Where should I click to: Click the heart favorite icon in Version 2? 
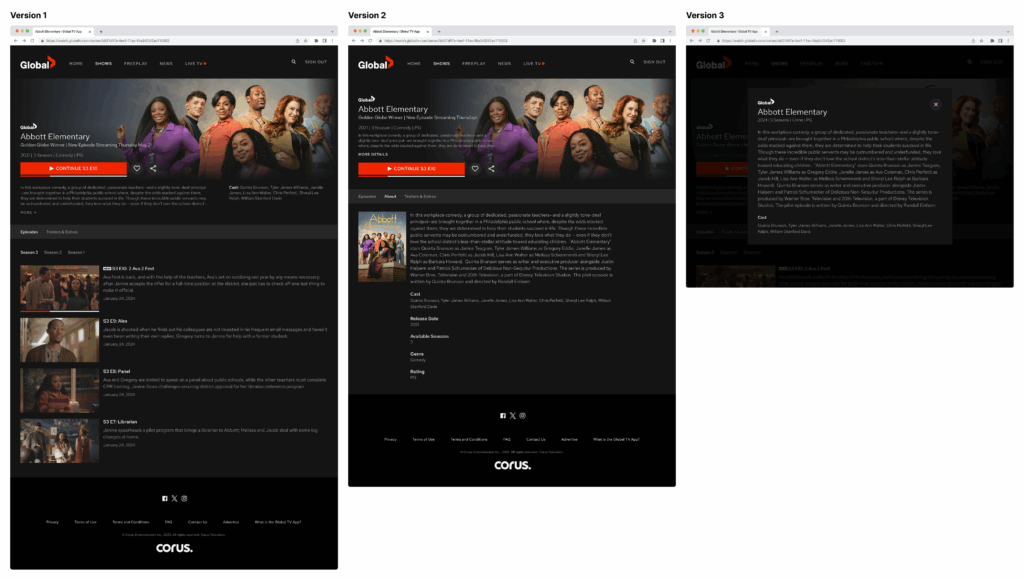pyautogui.click(x=475, y=168)
